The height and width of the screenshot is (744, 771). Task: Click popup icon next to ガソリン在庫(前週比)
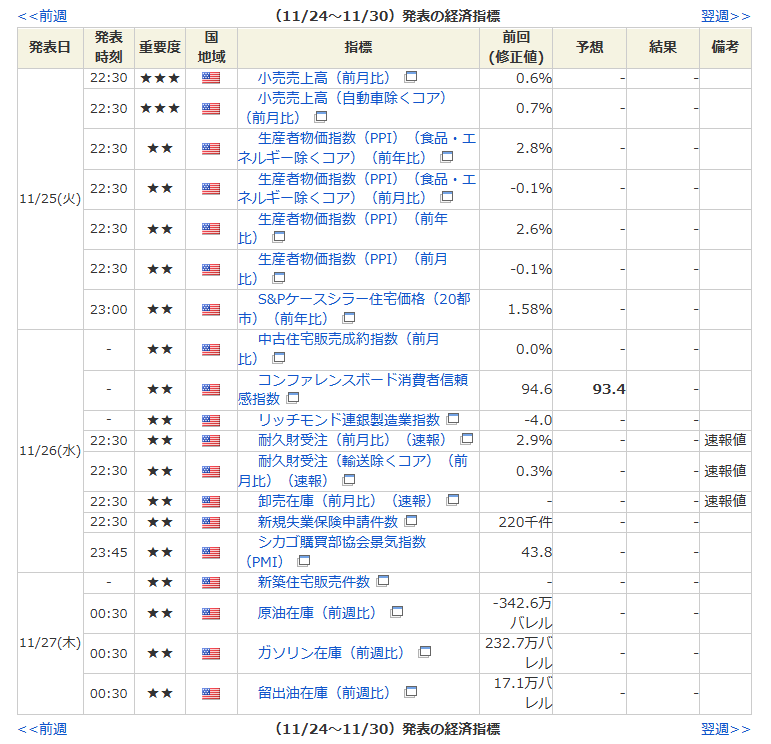(x=425, y=652)
